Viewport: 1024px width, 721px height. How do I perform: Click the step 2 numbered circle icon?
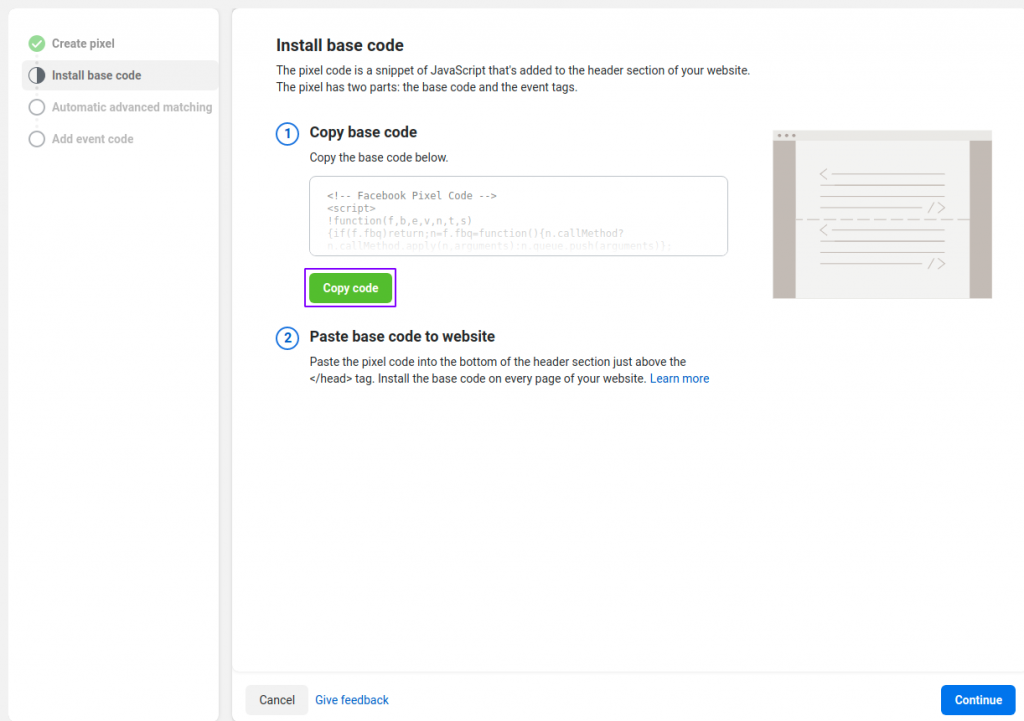(287, 338)
